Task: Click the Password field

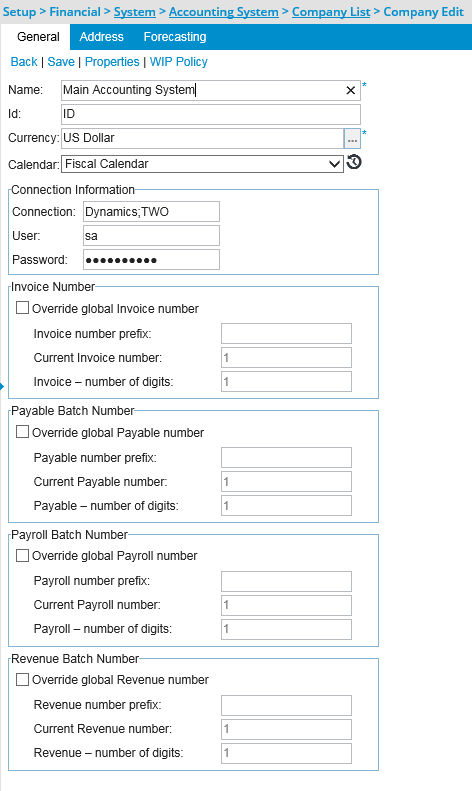Action: [x=151, y=260]
